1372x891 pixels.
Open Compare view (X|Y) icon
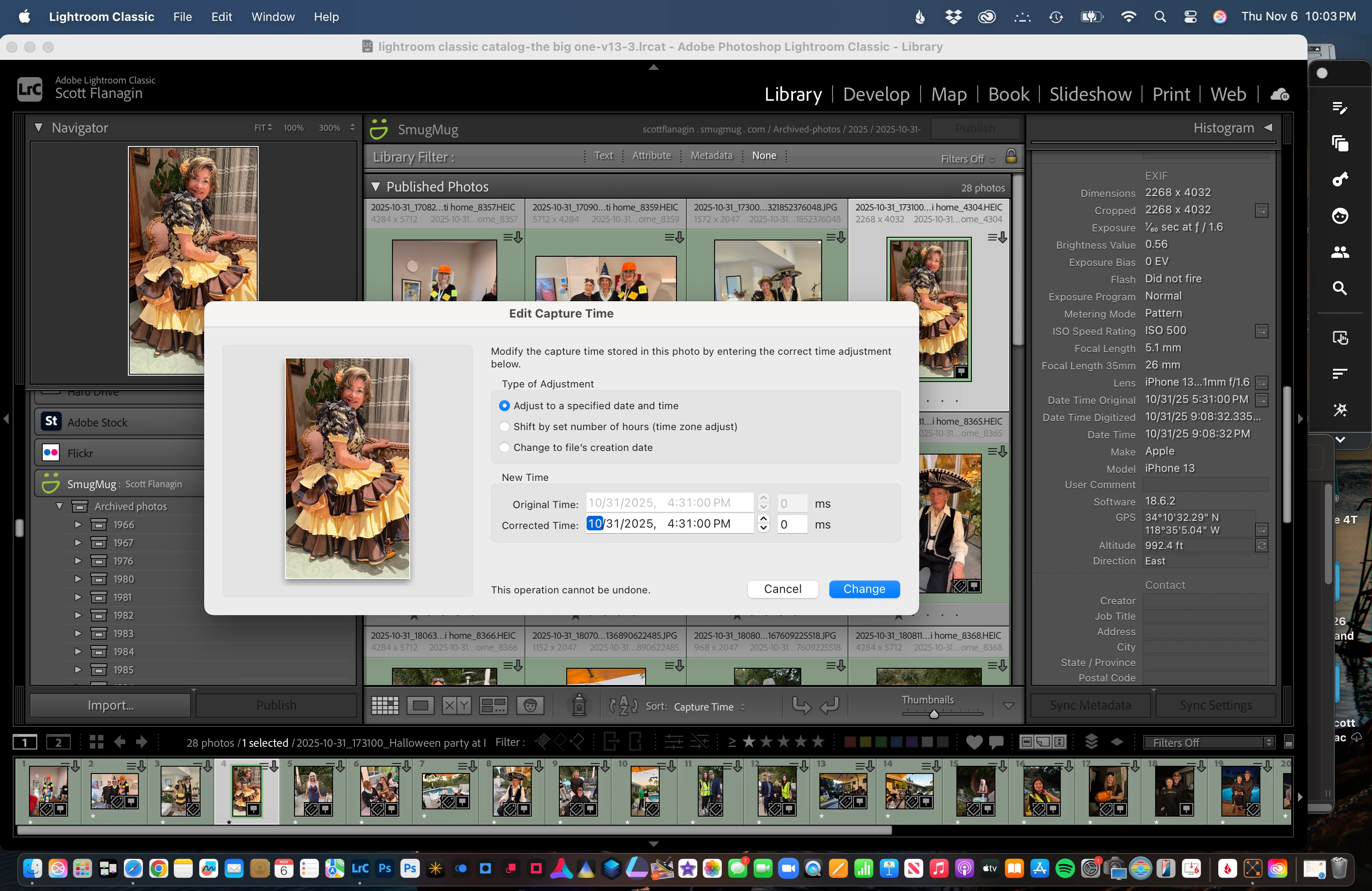(x=456, y=705)
